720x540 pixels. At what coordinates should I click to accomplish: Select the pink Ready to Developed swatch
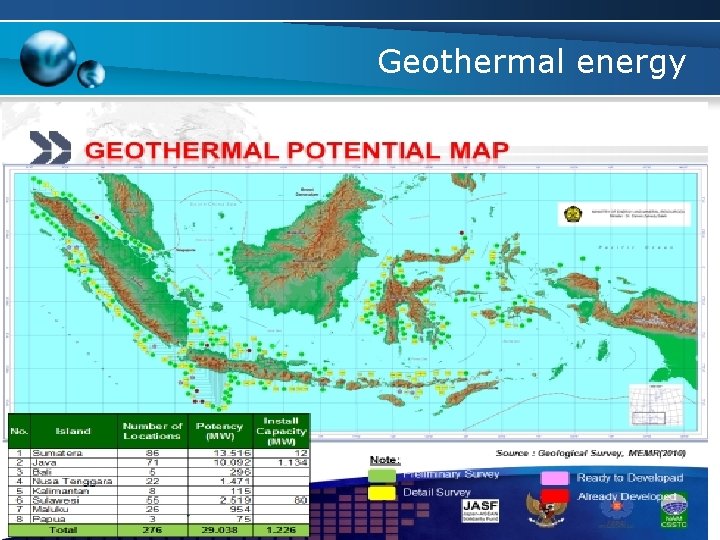(555, 478)
